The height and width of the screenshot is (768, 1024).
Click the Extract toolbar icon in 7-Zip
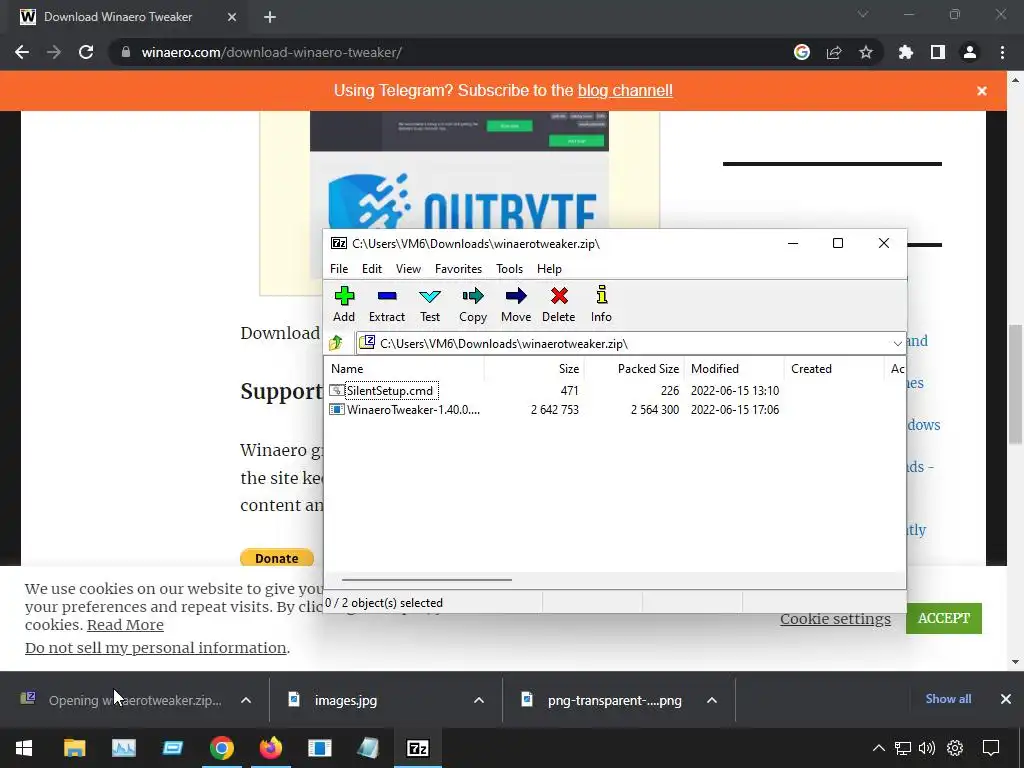pyautogui.click(x=387, y=304)
